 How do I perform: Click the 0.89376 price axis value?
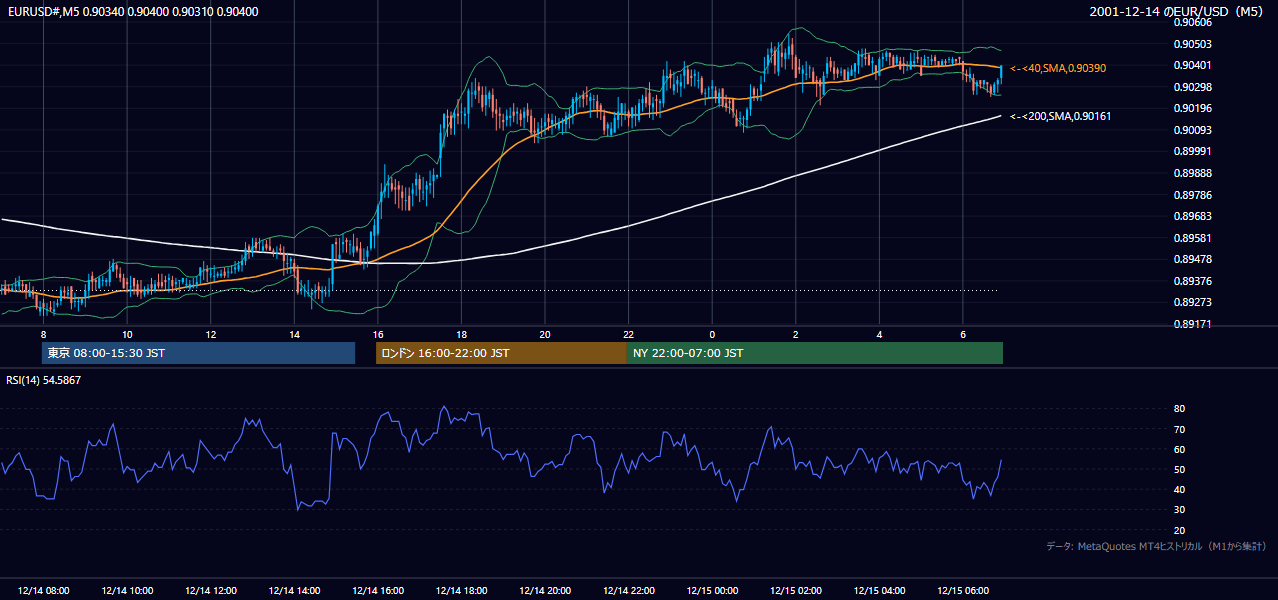click(1193, 281)
